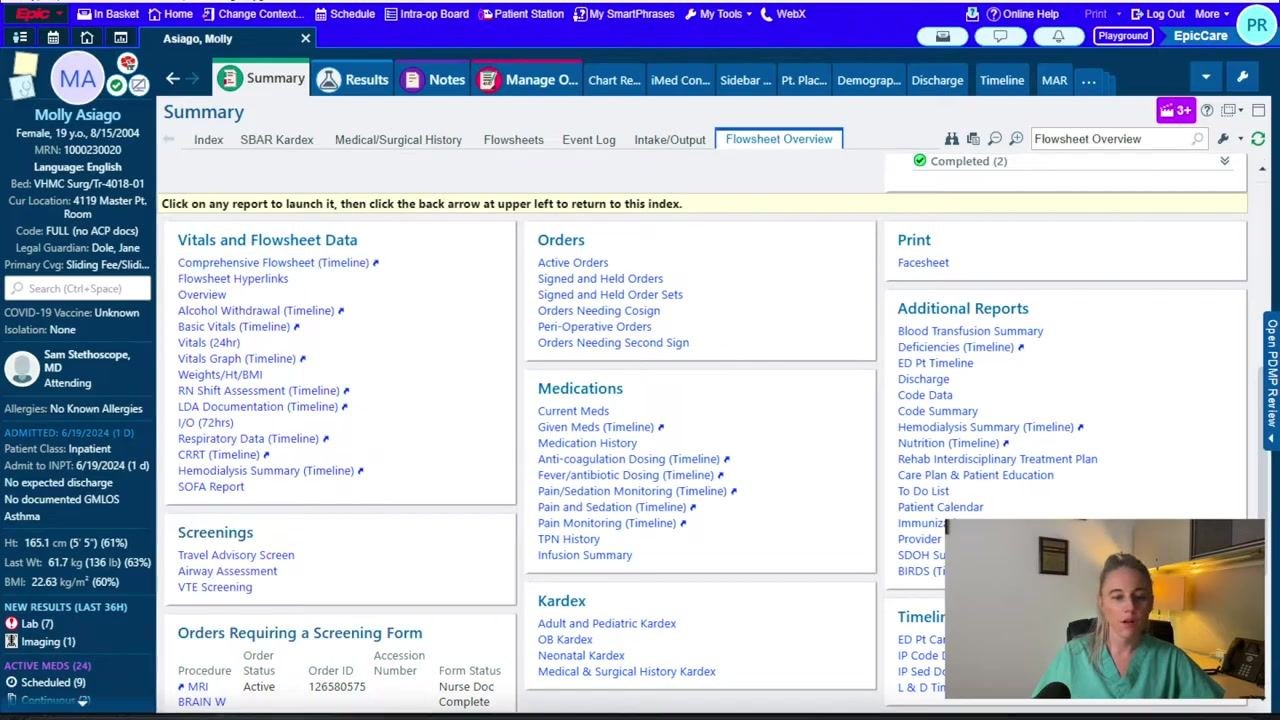
Task: Refresh the report with green arrows icon
Action: pyautogui.click(x=1258, y=139)
